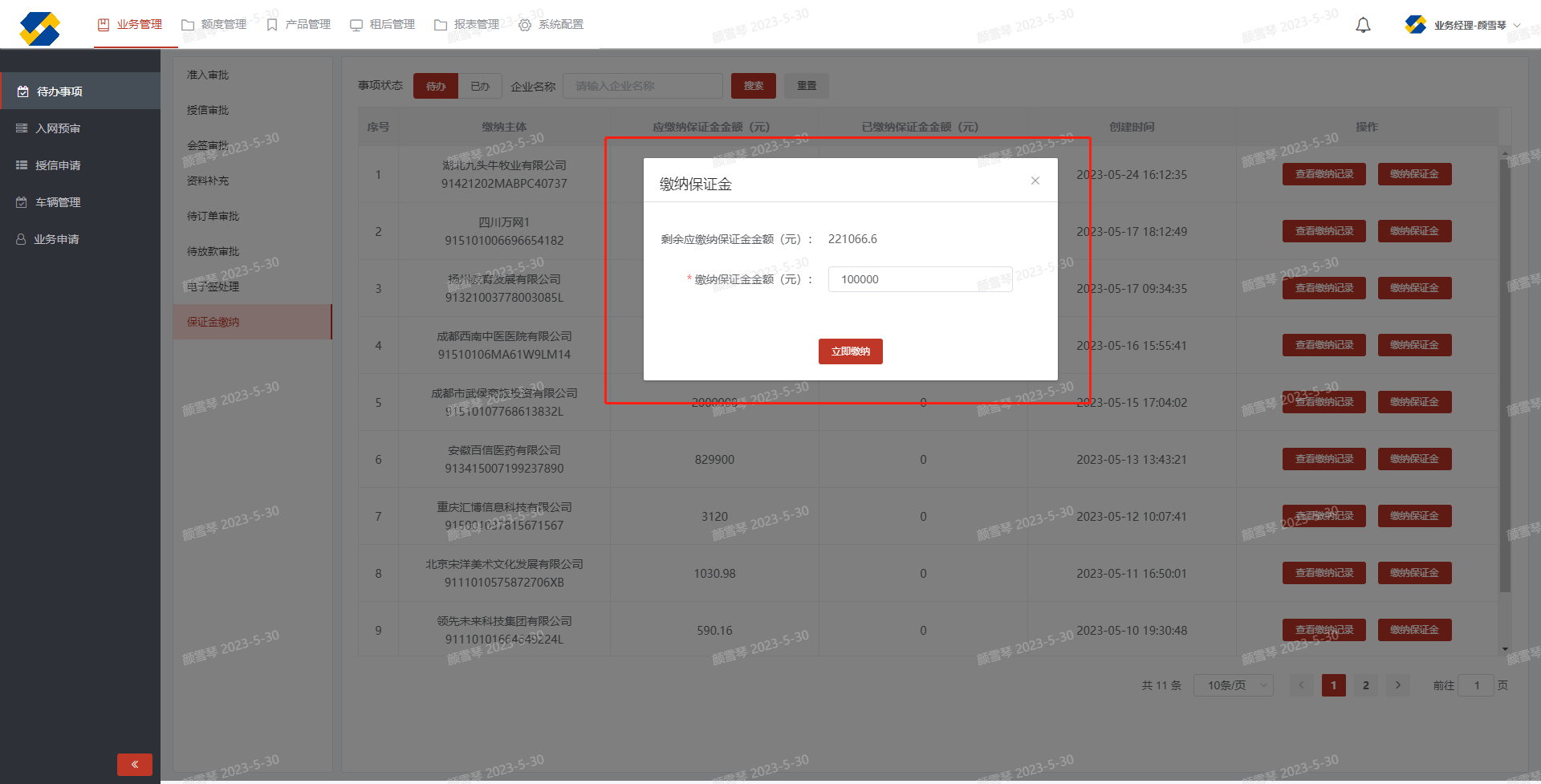Switch status filter to 已办
Image resolution: width=1541 pixels, height=784 pixels.
pyautogui.click(x=480, y=86)
